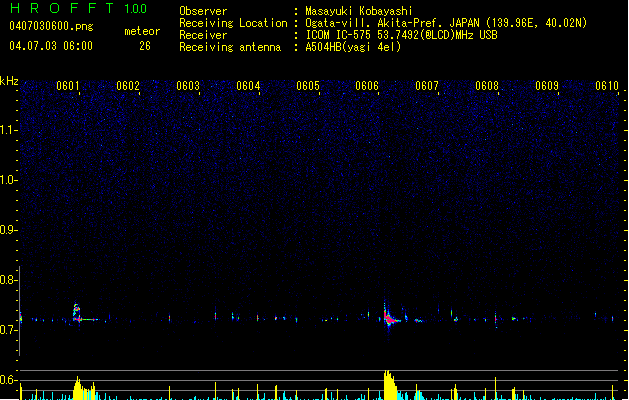Select the filename 0407030600.png

51,27
